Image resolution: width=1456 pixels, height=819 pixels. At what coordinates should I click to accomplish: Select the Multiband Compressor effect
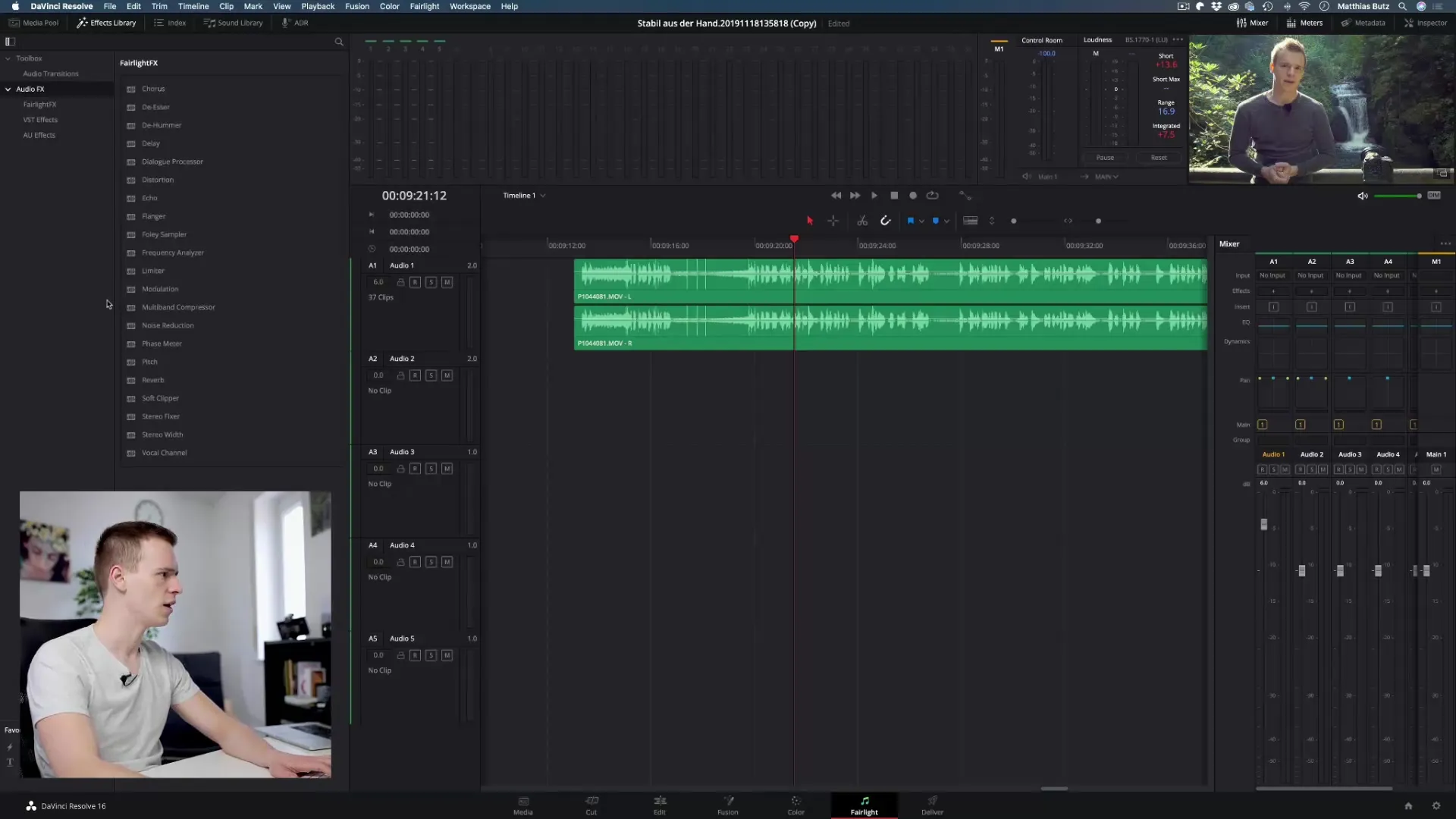[x=178, y=307]
